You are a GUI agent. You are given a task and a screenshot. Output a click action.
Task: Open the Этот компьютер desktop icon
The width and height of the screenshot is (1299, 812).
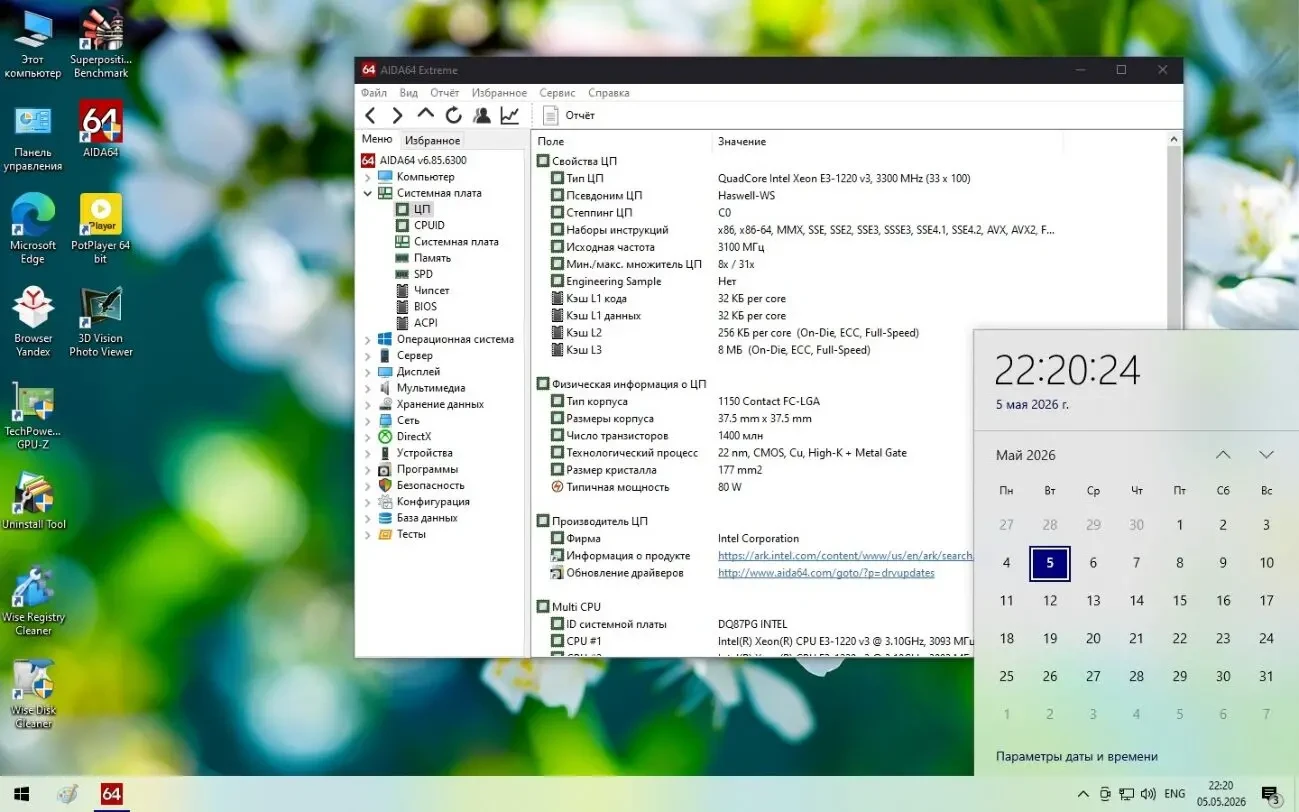click(33, 44)
